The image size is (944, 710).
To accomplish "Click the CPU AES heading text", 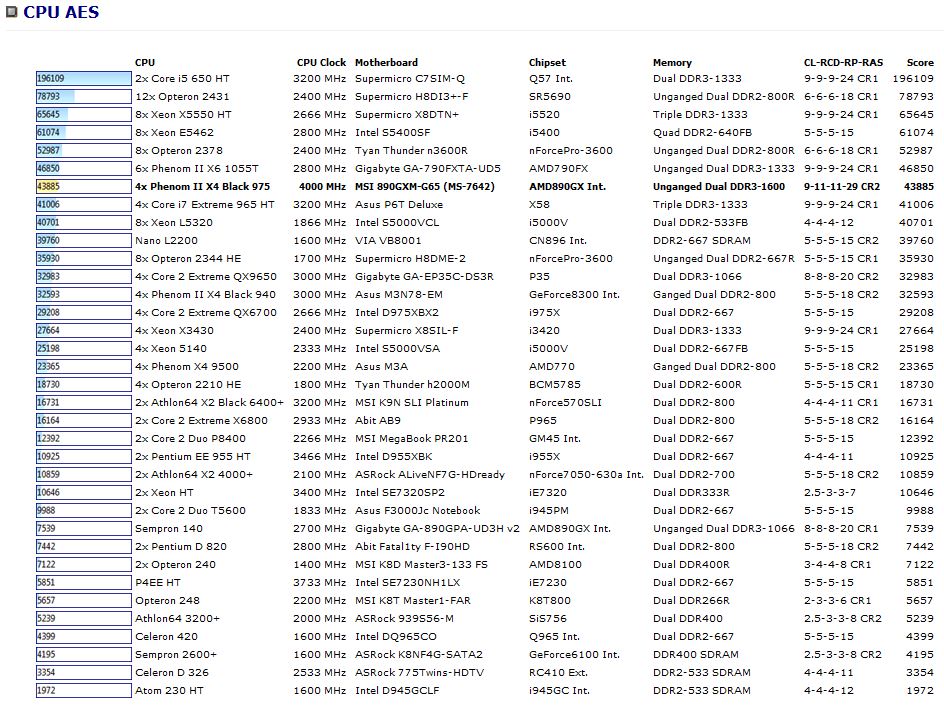I will click(x=61, y=13).
